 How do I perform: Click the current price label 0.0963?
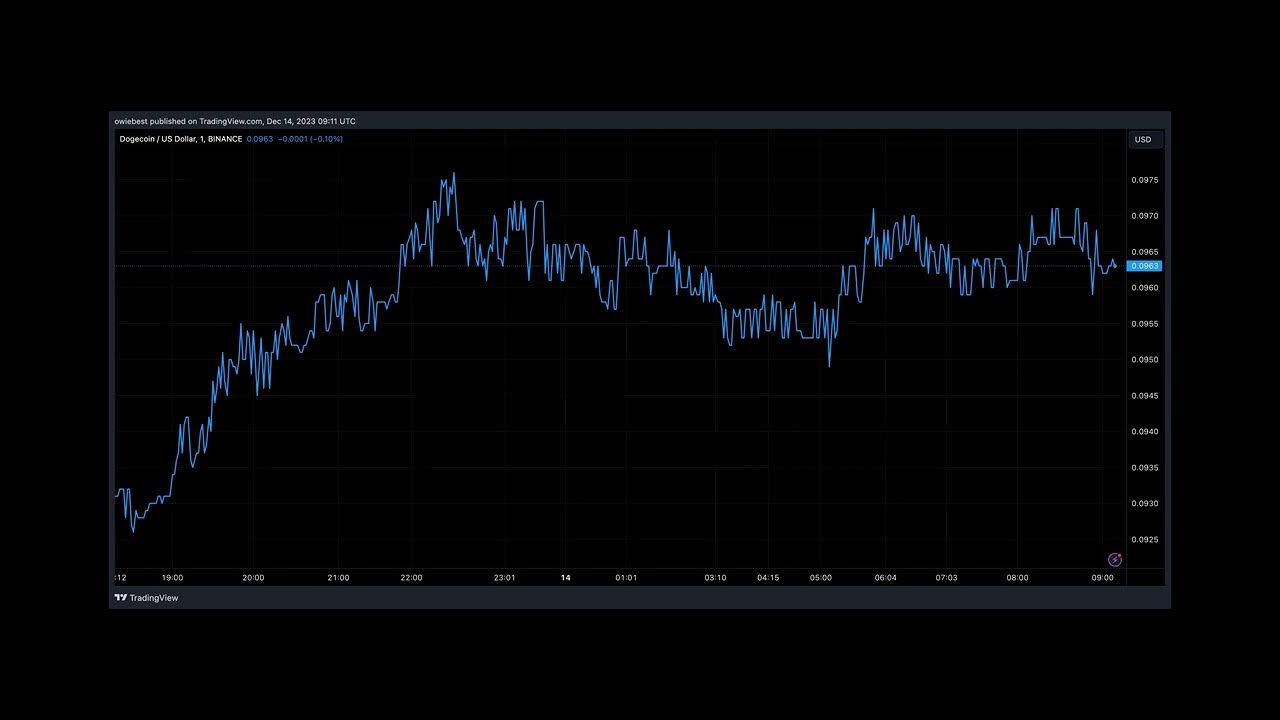click(1144, 266)
